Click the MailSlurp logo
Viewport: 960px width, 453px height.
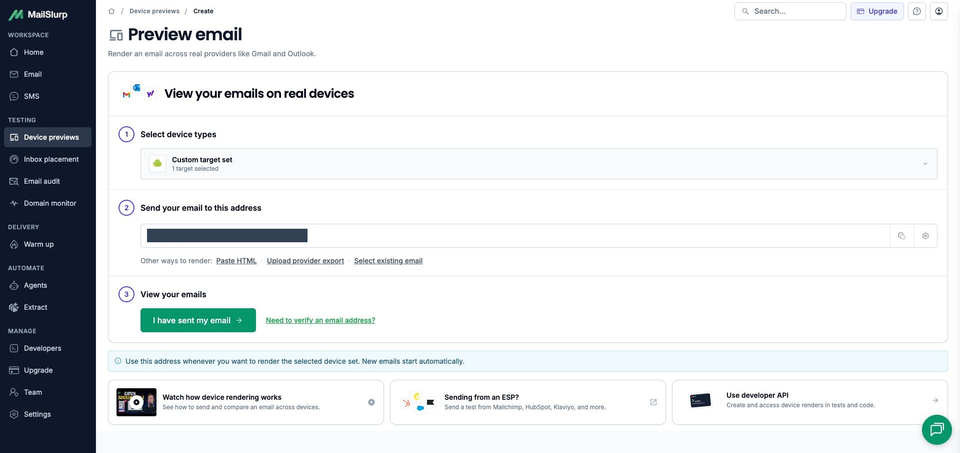[x=38, y=15]
